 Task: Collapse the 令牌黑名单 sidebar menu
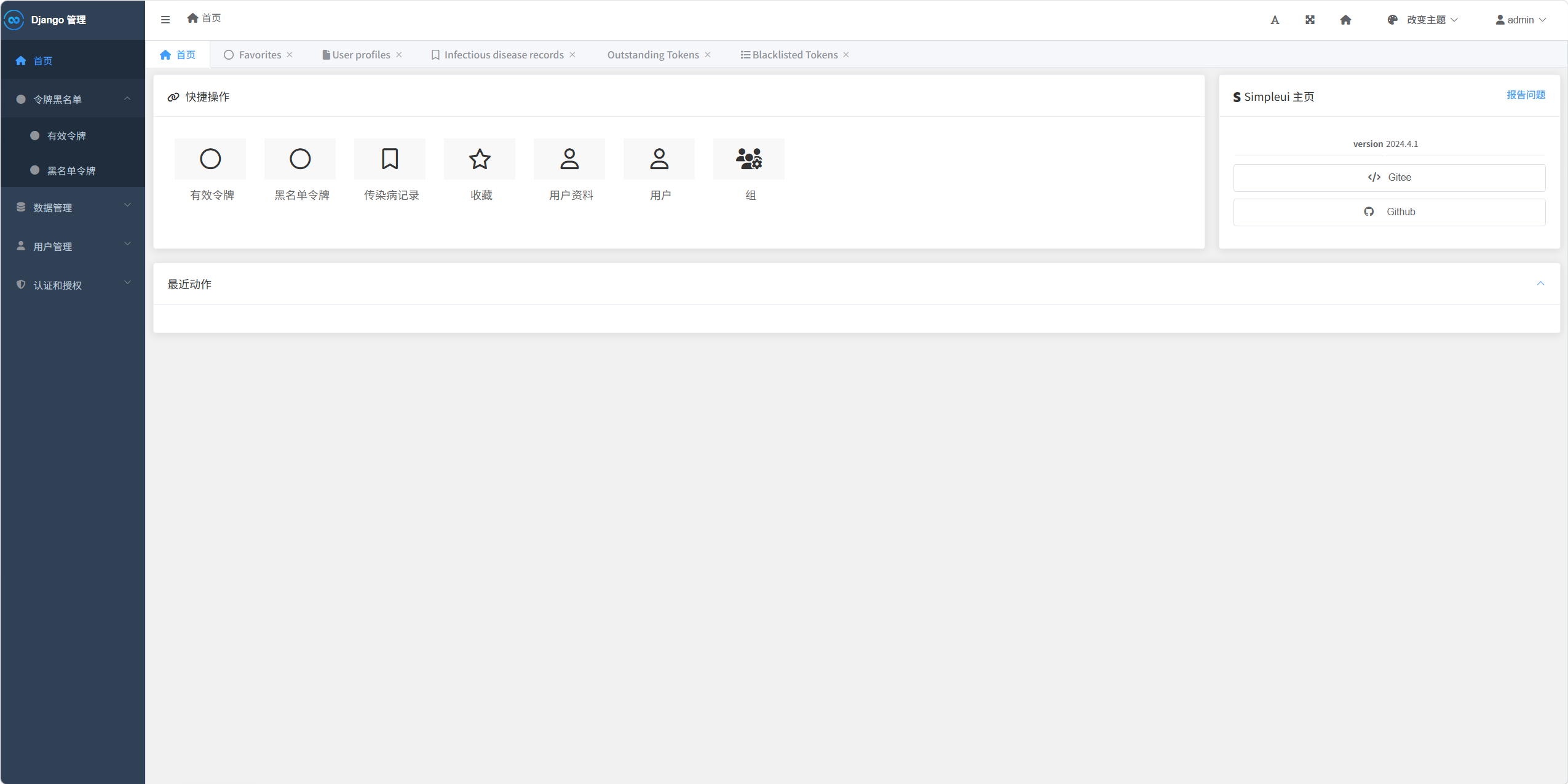tap(73, 99)
